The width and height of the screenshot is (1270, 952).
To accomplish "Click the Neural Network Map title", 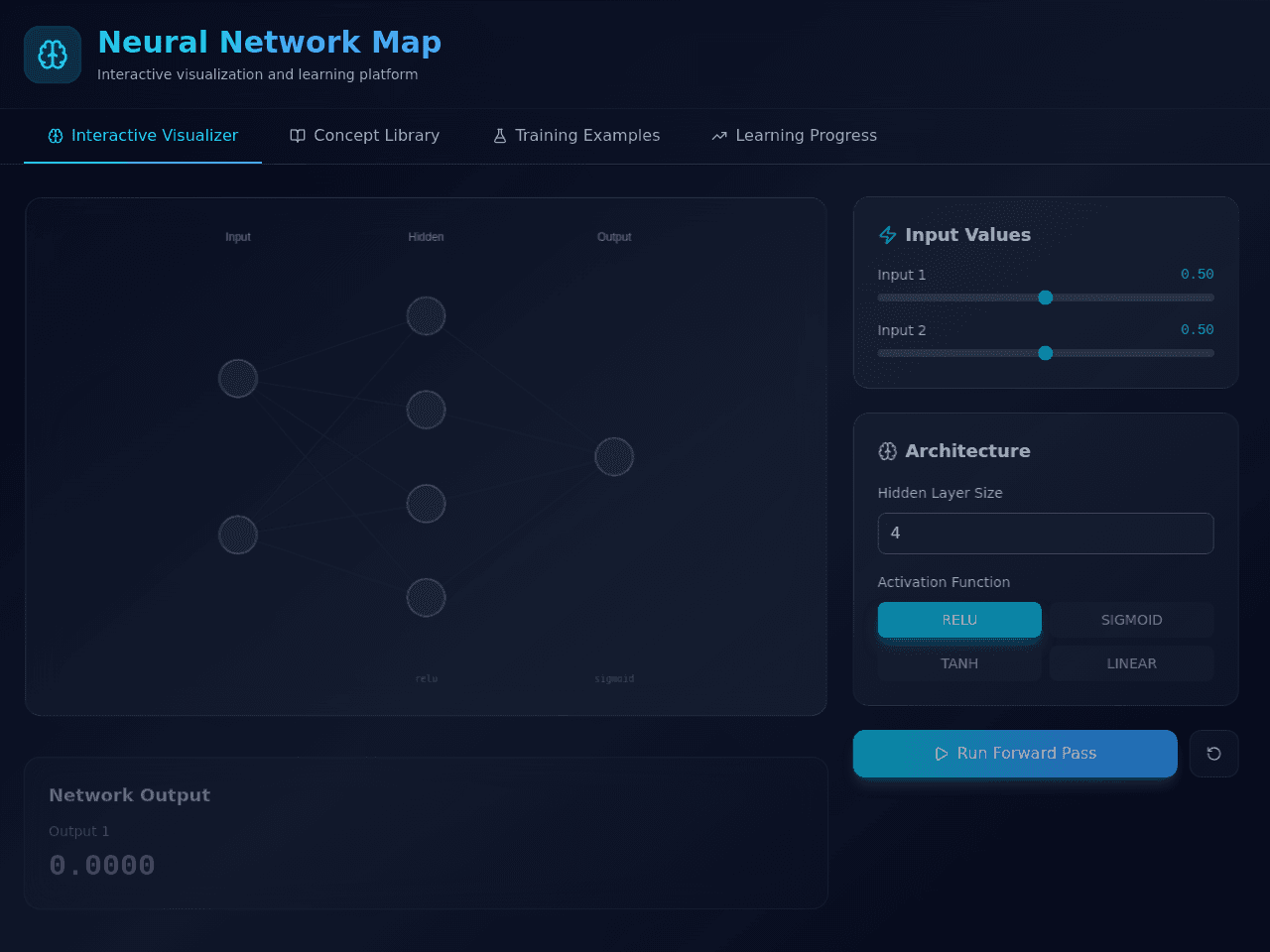I will (x=270, y=43).
